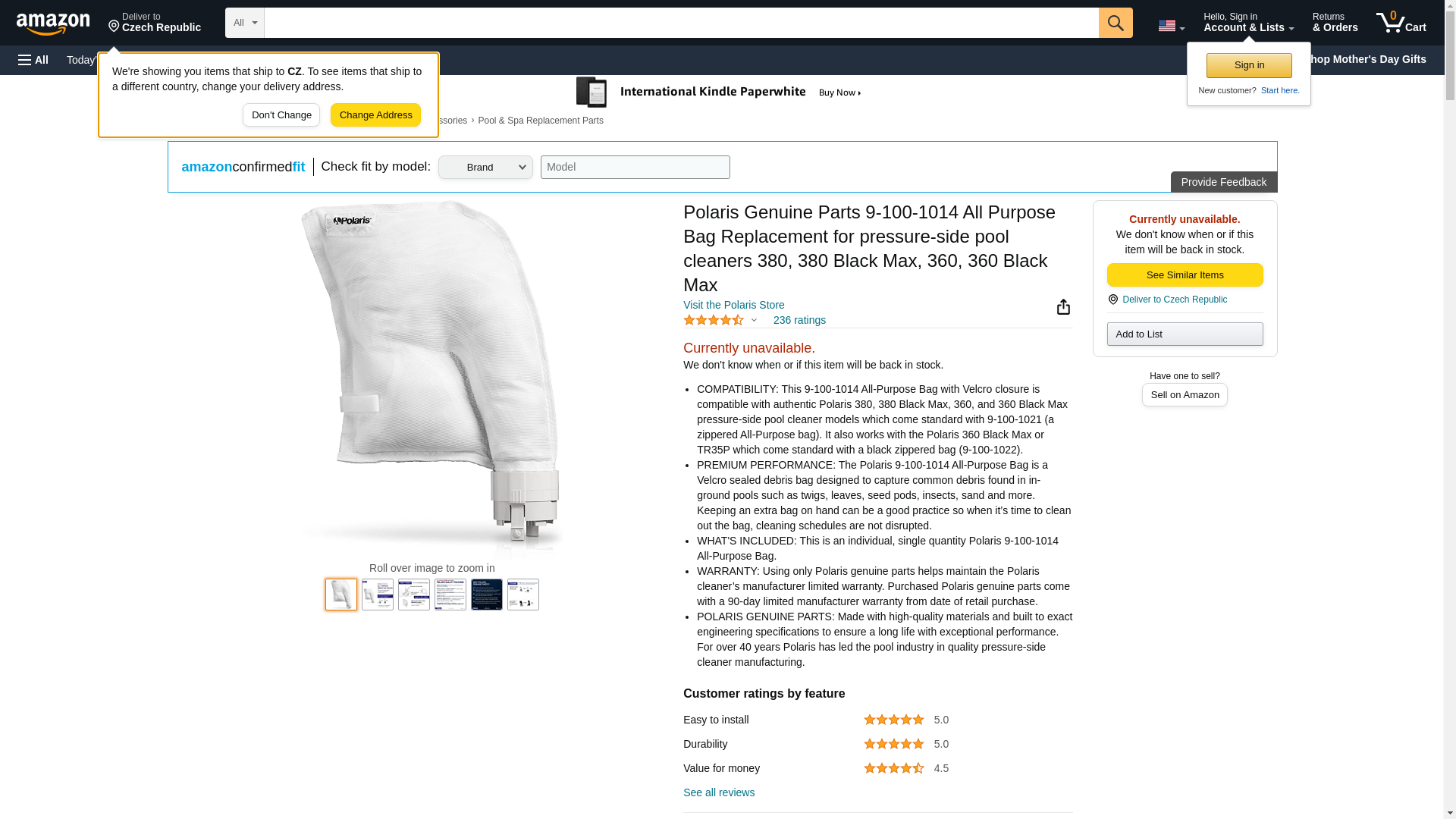The image size is (1456, 819).
Task: Click the Amazon logo
Action: coord(53,24)
